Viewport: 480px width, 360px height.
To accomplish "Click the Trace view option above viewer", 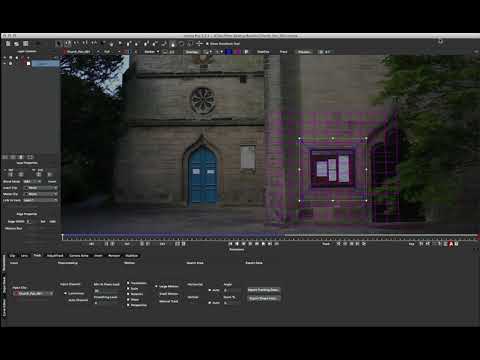I will [x=283, y=52].
